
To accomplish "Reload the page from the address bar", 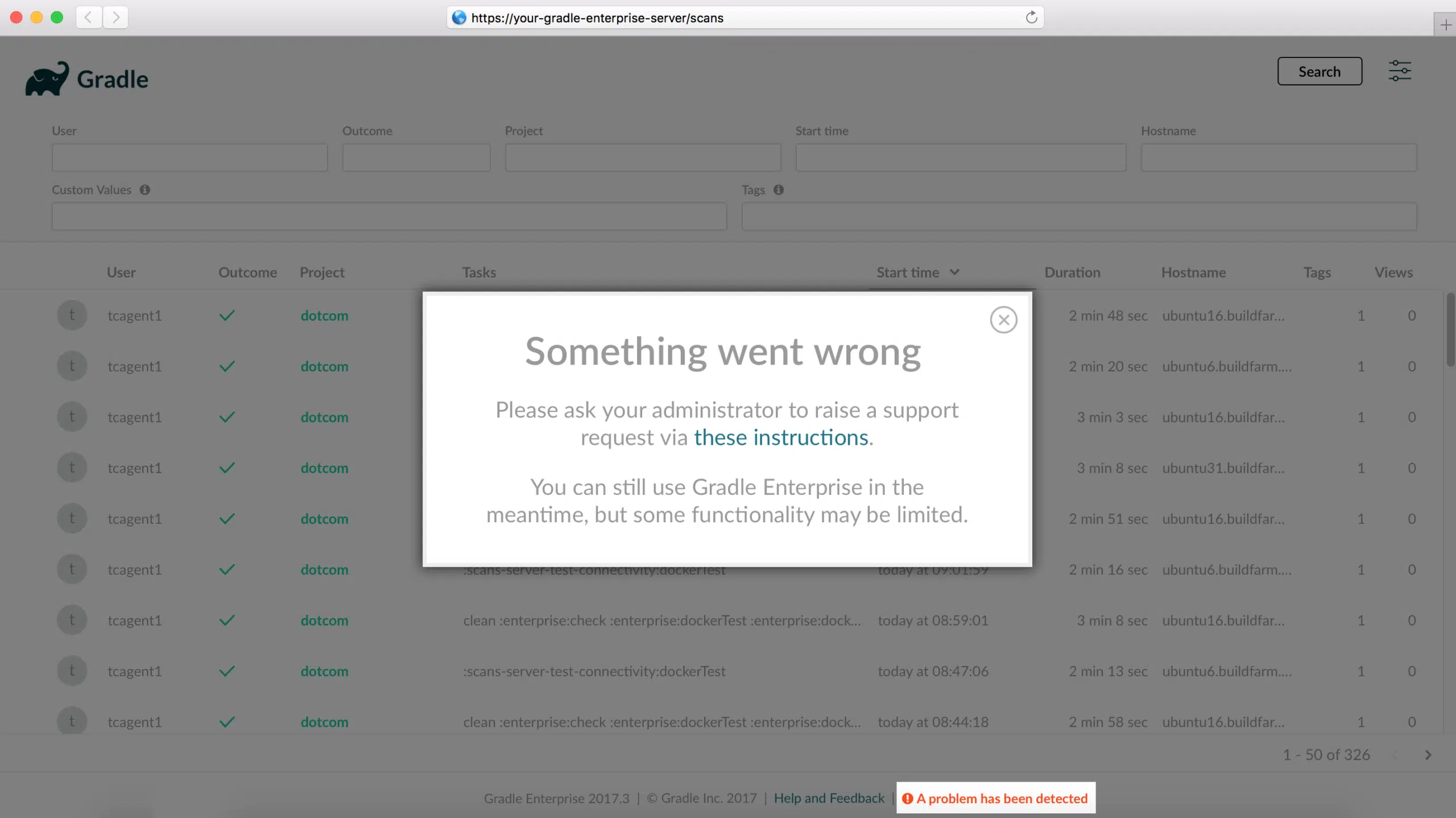I will (x=1031, y=17).
